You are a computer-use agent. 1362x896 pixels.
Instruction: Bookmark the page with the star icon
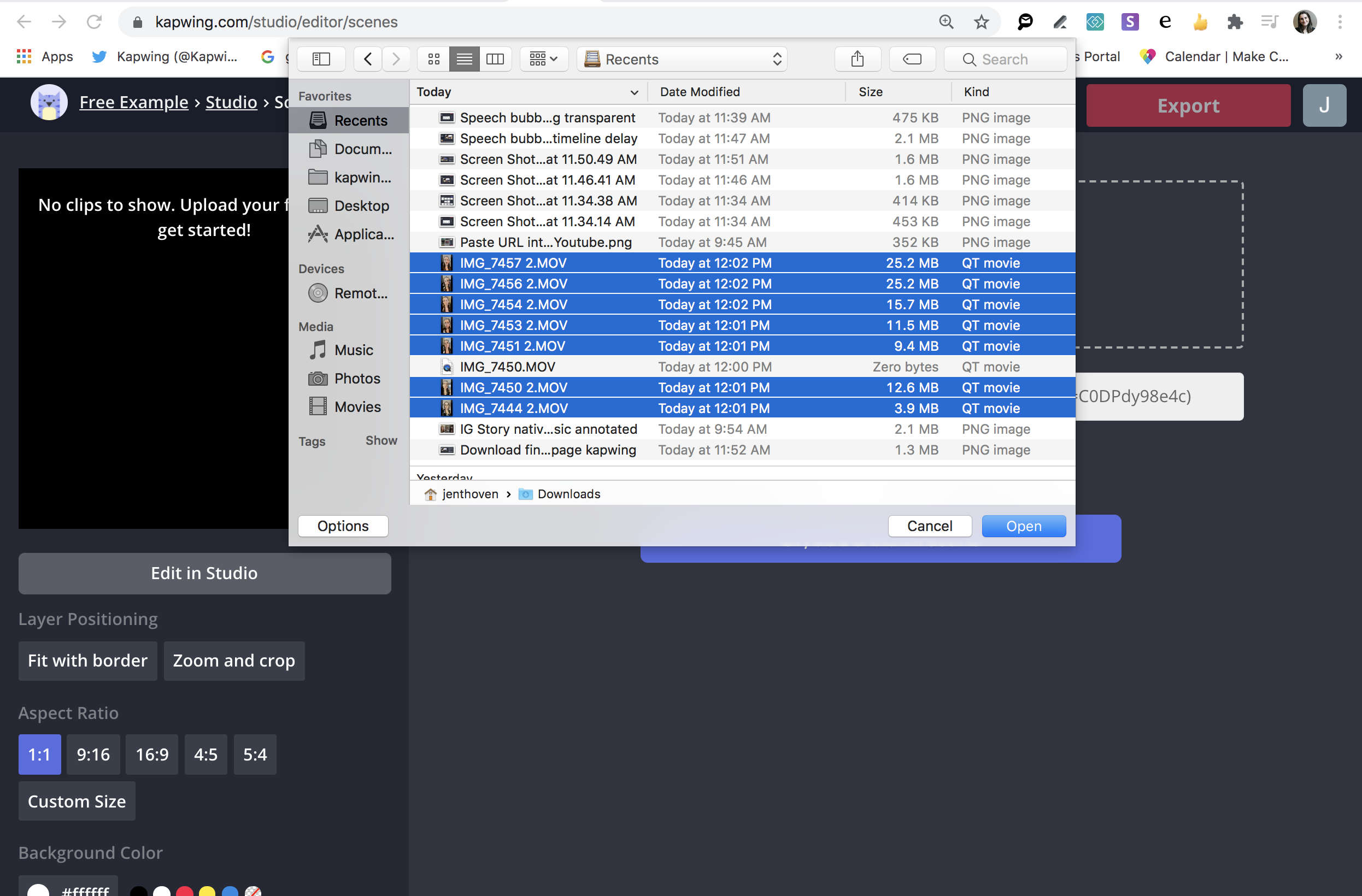[982, 22]
